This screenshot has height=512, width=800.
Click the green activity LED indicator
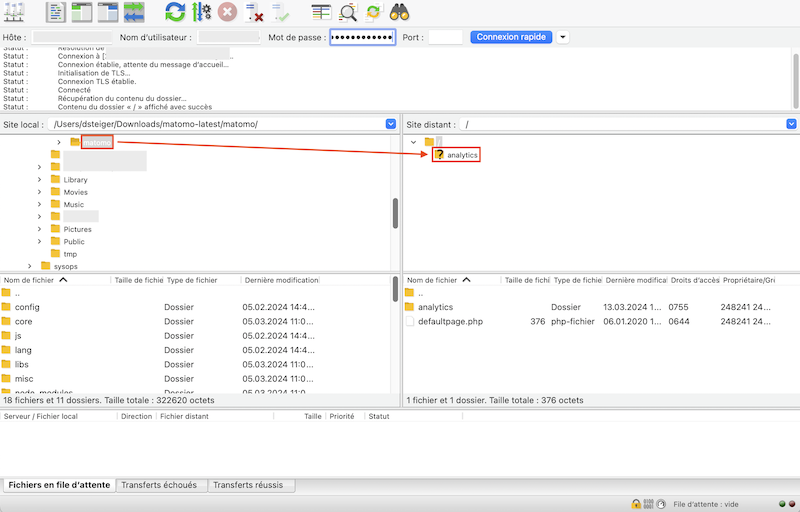(x=782, y=504)
